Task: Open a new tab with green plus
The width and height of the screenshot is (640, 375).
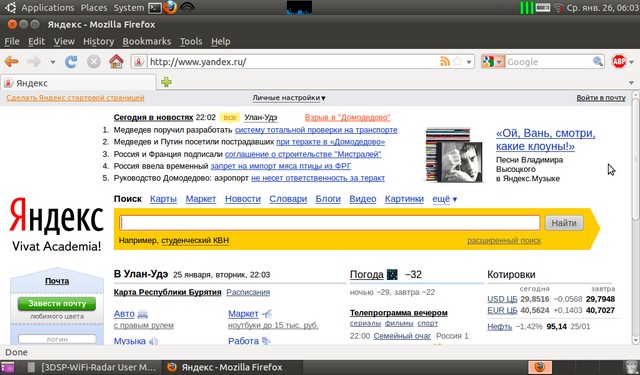Action: tap(166, 82)
